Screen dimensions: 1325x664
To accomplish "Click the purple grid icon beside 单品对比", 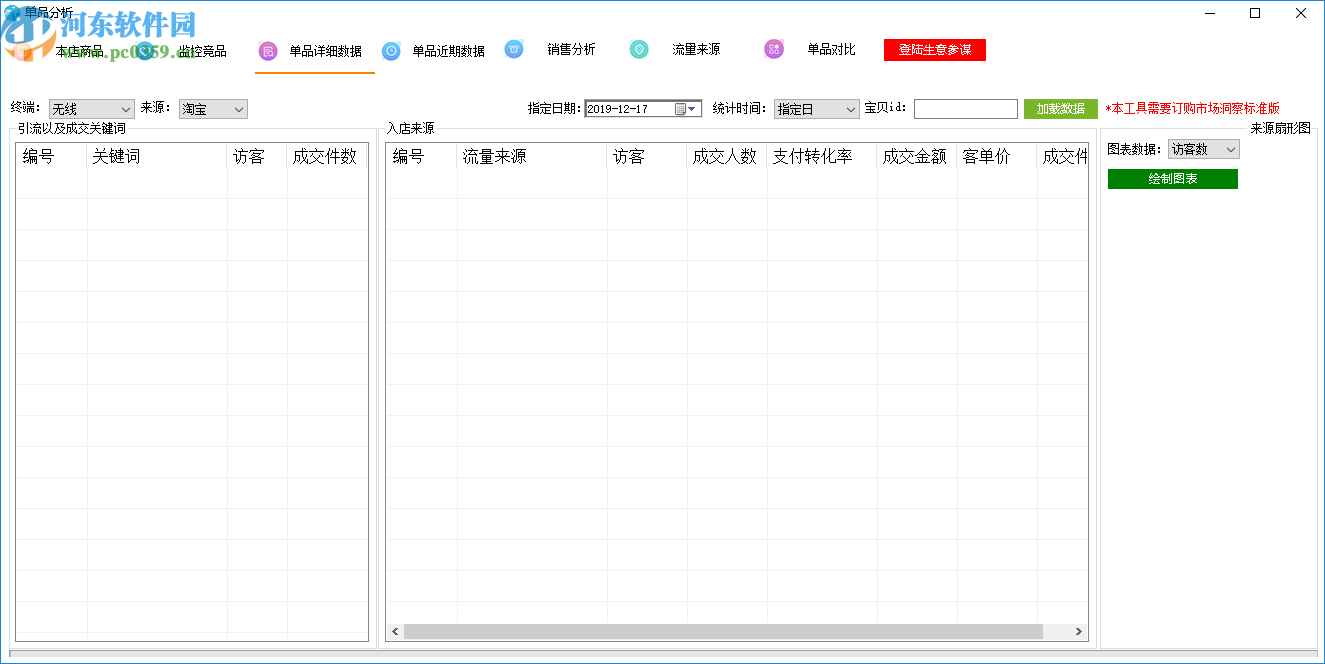I will pyautogui.click(x=774, y=49).
